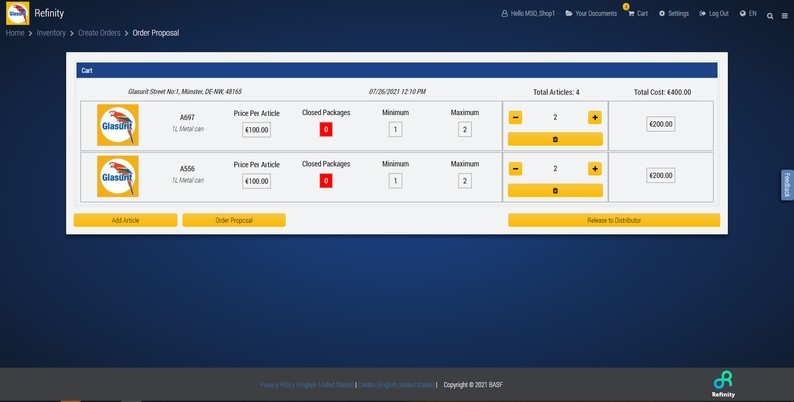Open Credits footer link

[396, 385]
